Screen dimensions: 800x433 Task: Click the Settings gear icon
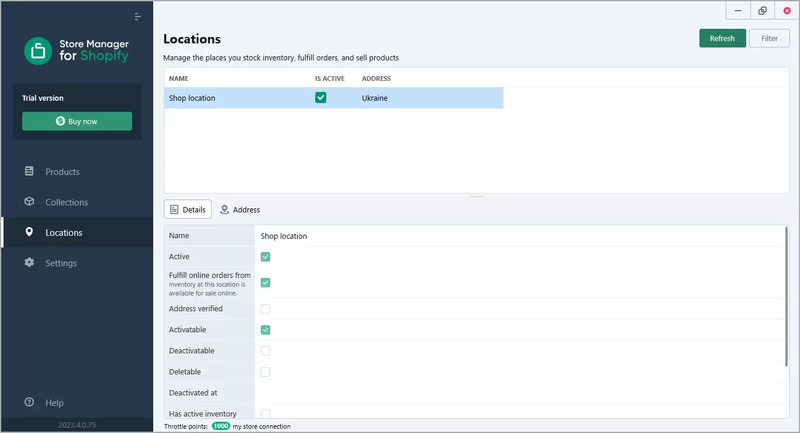[x=29, y=262]
